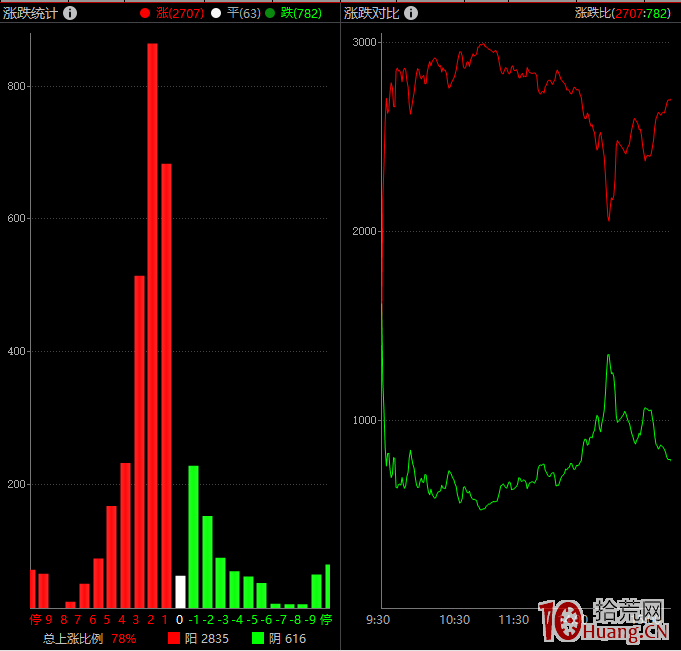The height and width of the screenshot is (651, 681).
Task: Click red square legend for 阳 2835
Action: point(174,638)
